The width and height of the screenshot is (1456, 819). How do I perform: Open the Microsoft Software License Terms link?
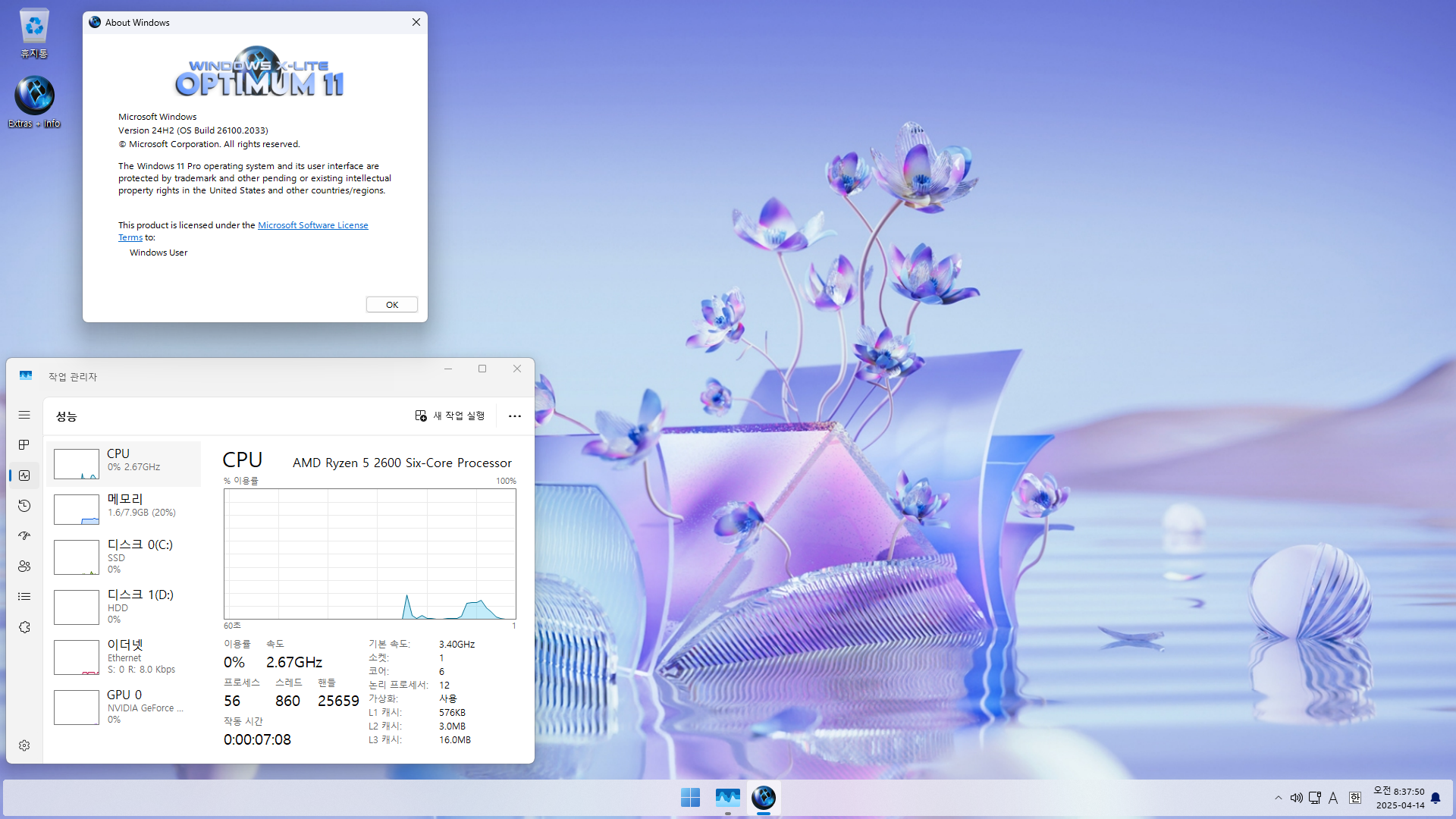pos(312,225)
